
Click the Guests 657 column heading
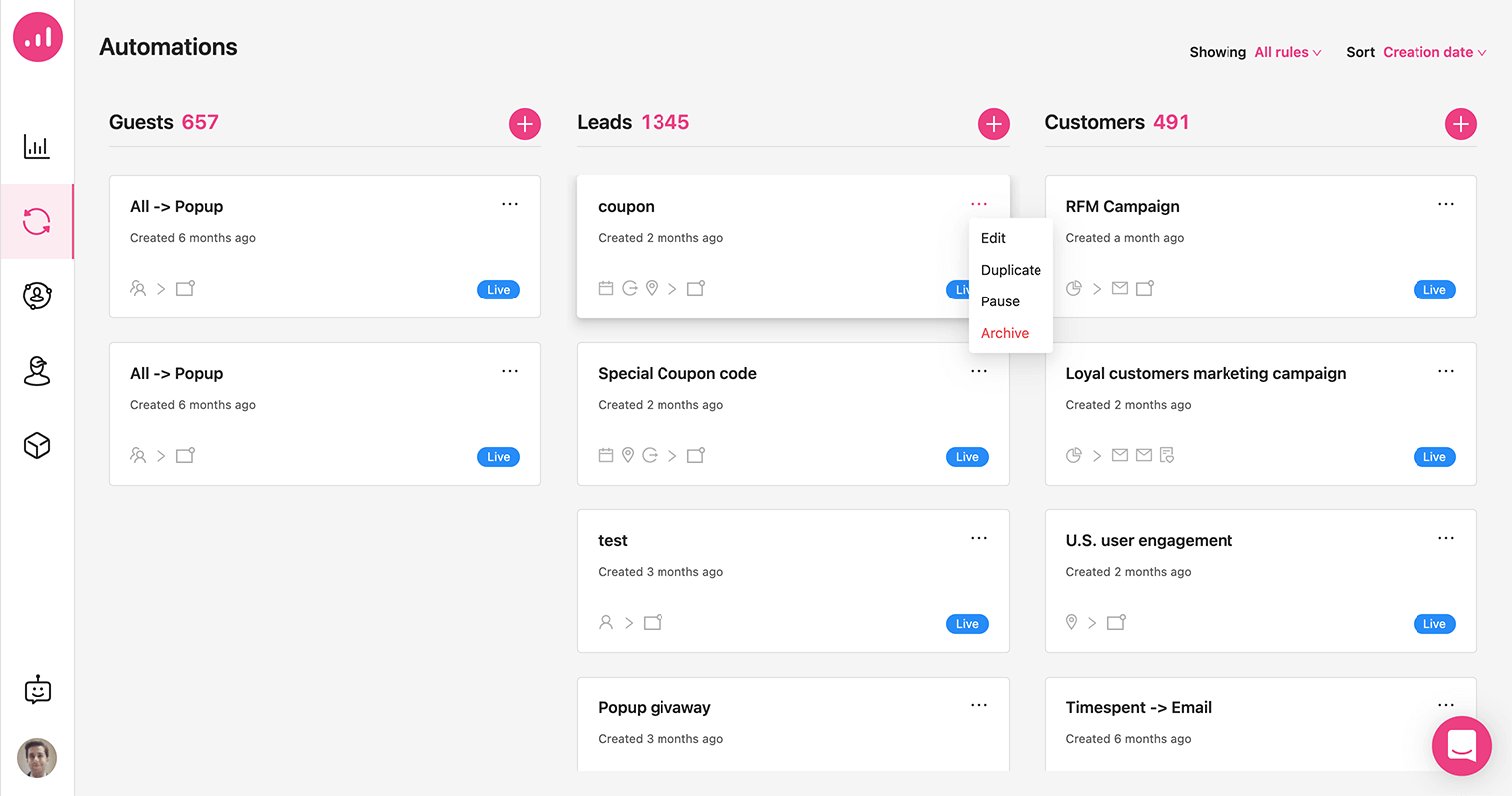[x=164, y=122]
